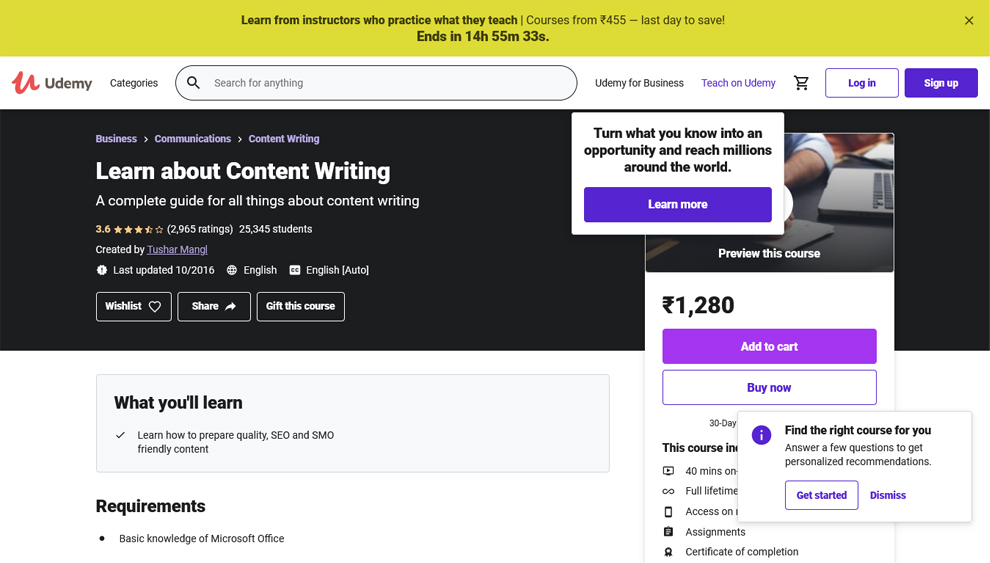Click the Buy now button

coord(769,388)
